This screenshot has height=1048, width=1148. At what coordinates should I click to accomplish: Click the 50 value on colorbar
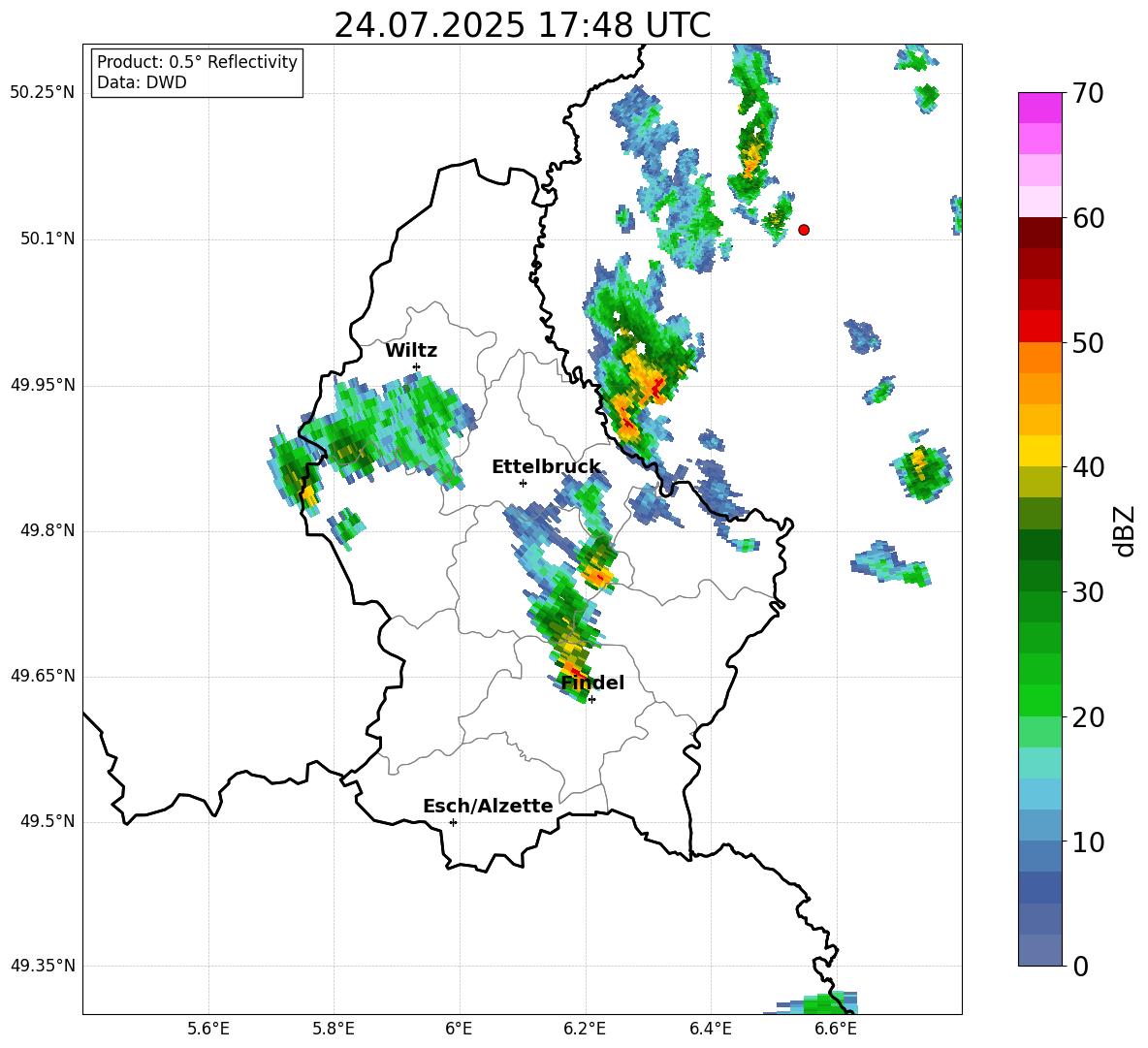point(1088,342)
